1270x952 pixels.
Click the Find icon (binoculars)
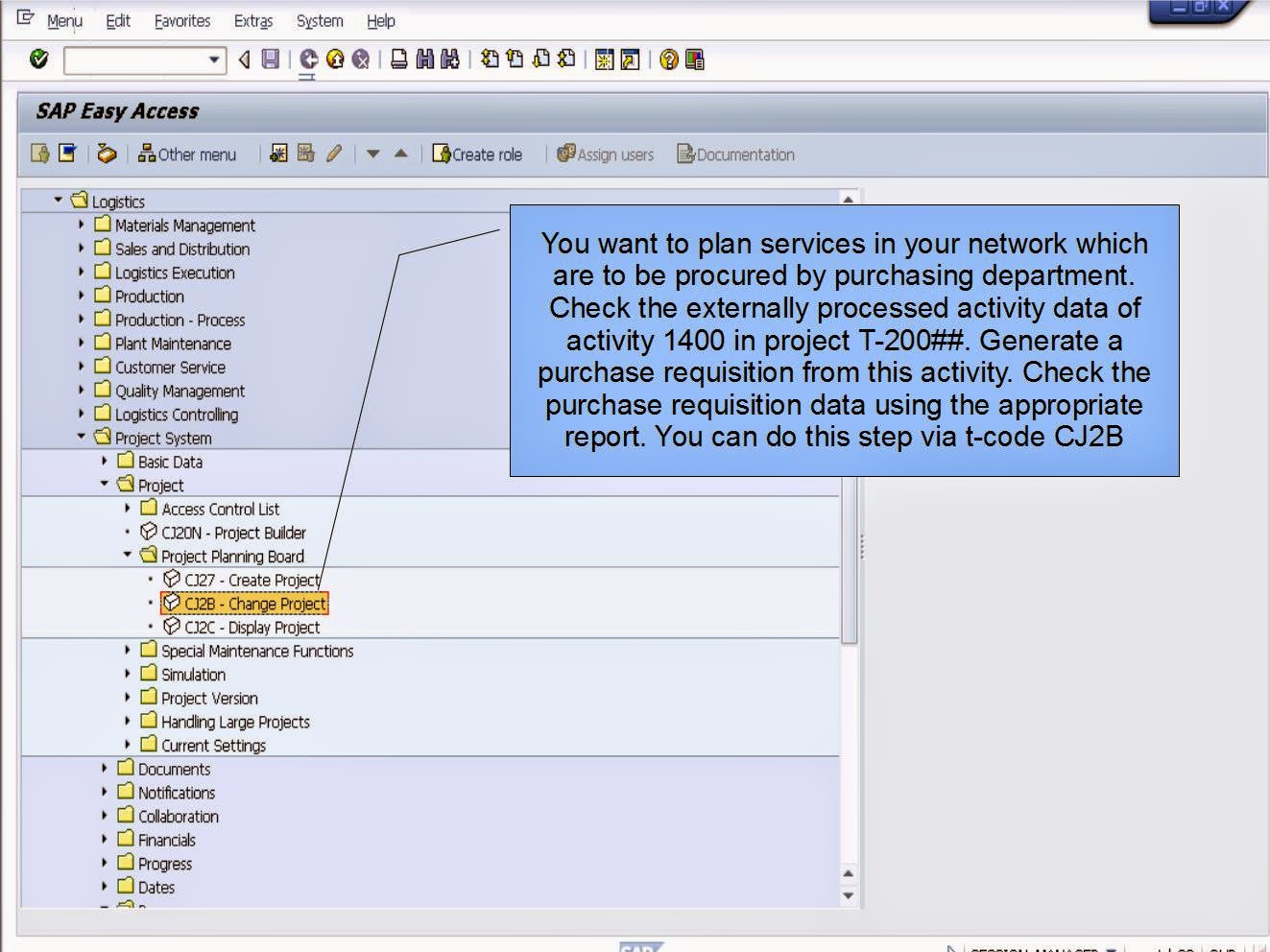point(424,59)
